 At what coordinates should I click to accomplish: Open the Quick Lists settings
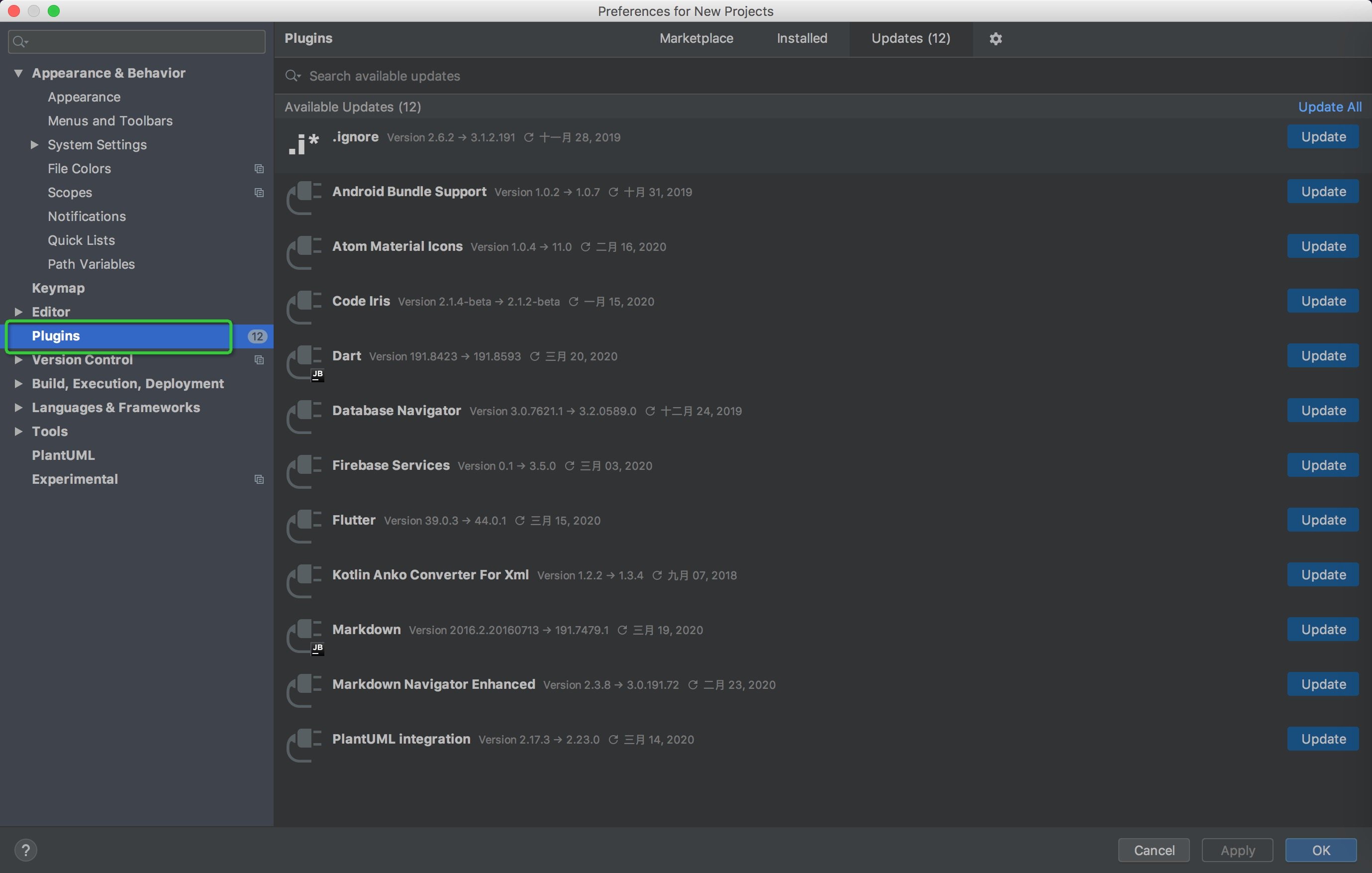point(82,240)
